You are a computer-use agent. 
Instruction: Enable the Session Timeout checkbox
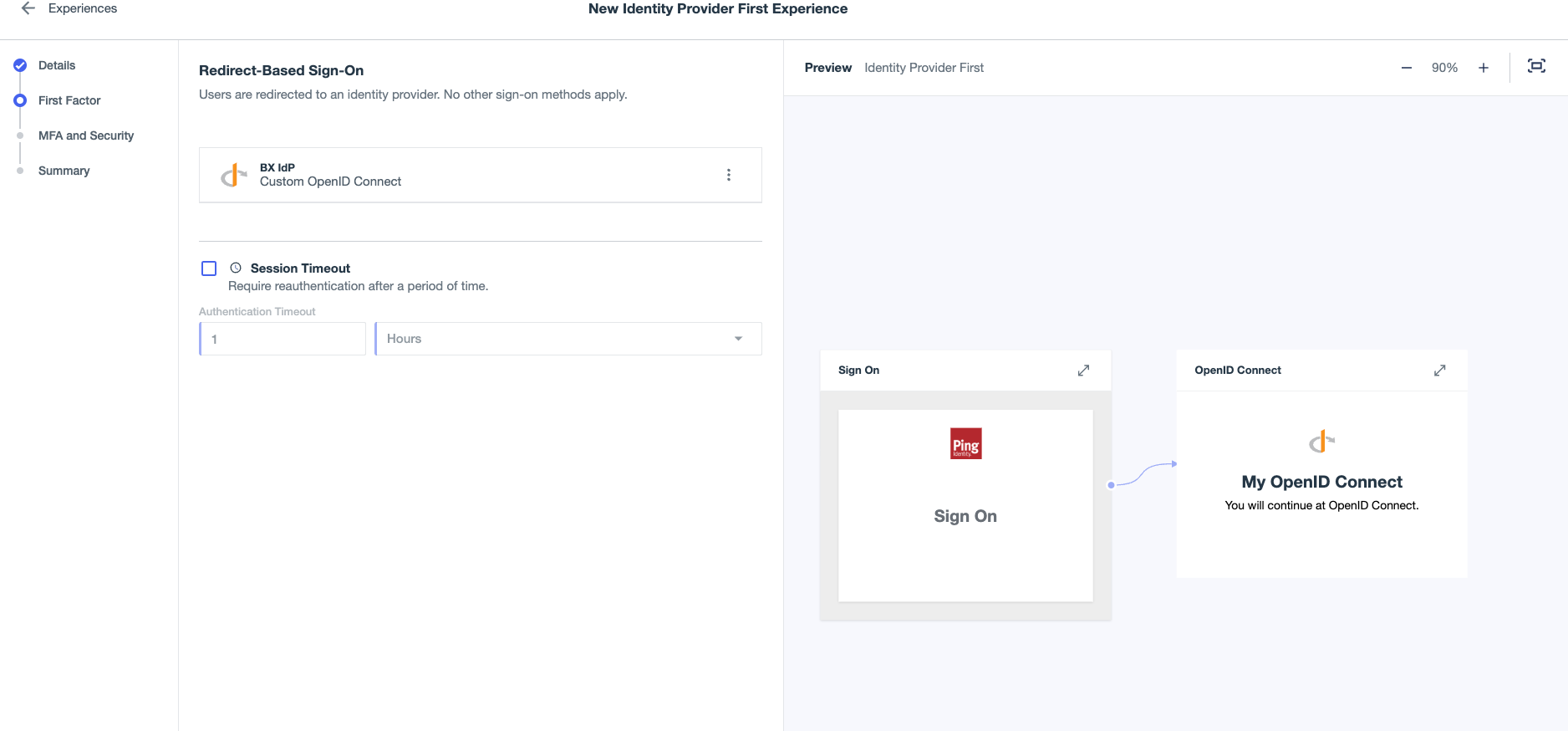tap(209, 268)
